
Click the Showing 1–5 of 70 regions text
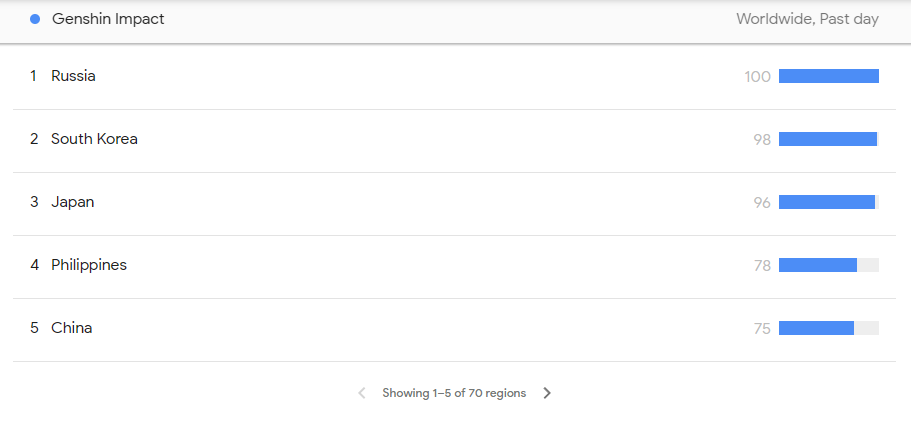(x=453, y=393)
